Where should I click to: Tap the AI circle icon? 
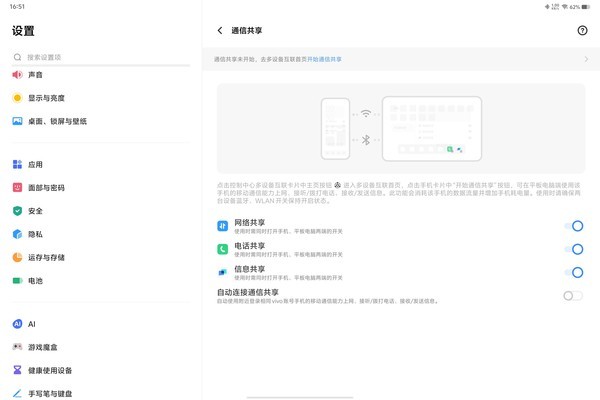[17, 324]
